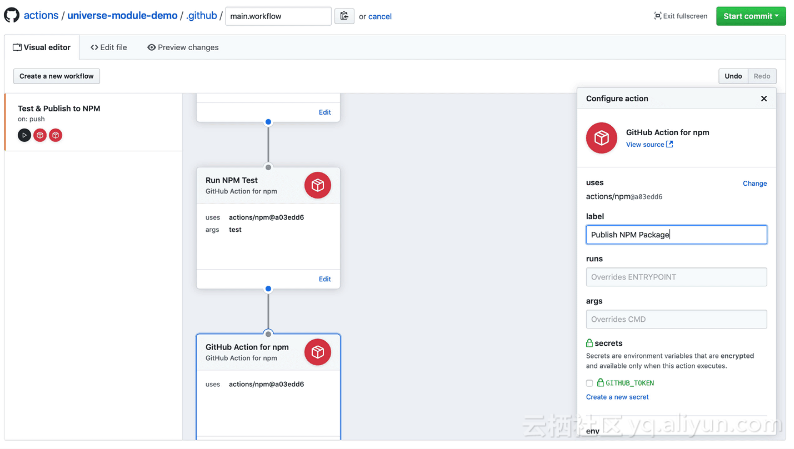Open the .github breadcrumb link
This screenshot has width=794, height=449.
(x=202, y=15)
